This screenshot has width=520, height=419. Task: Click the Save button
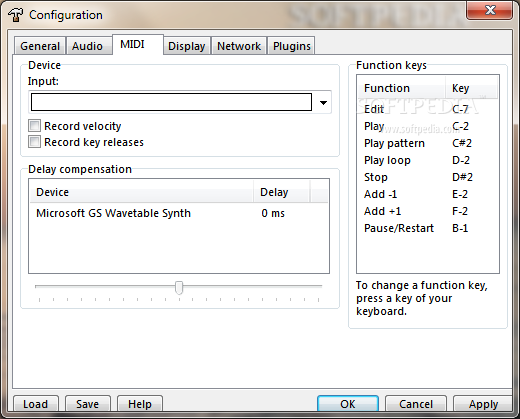88,404
